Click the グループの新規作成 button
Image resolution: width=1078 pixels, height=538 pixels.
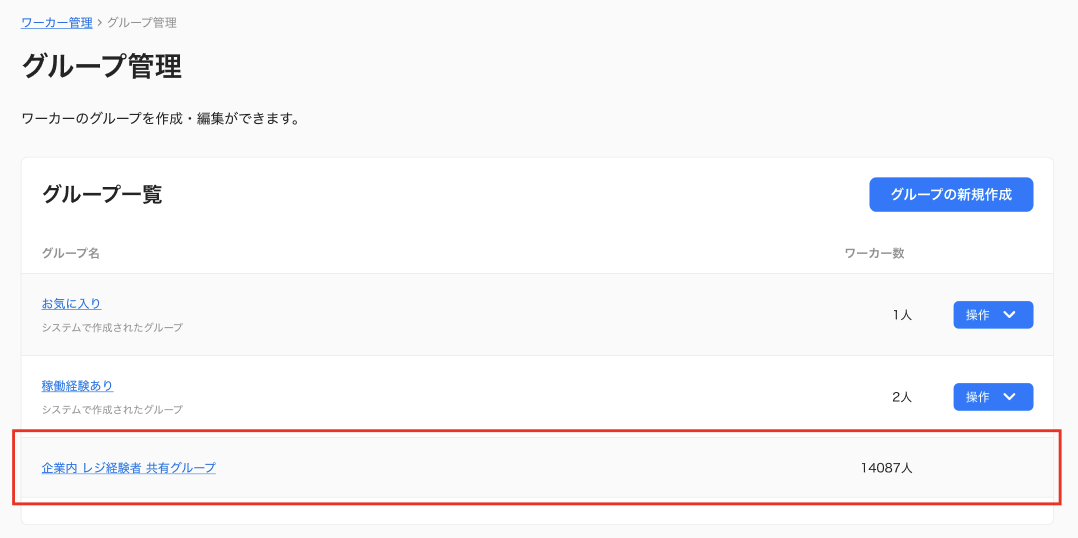[x=951, y=194]
